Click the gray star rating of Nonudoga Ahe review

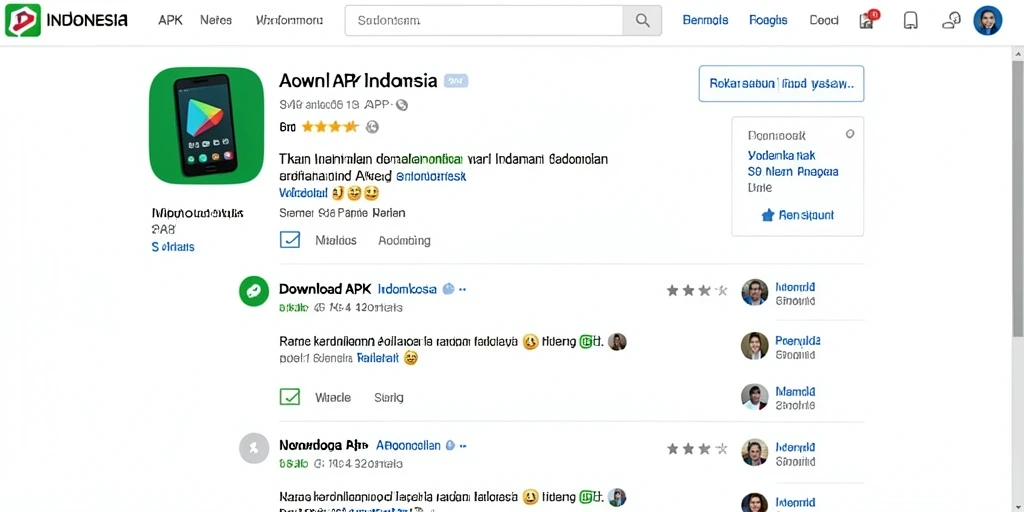(697, 449)
